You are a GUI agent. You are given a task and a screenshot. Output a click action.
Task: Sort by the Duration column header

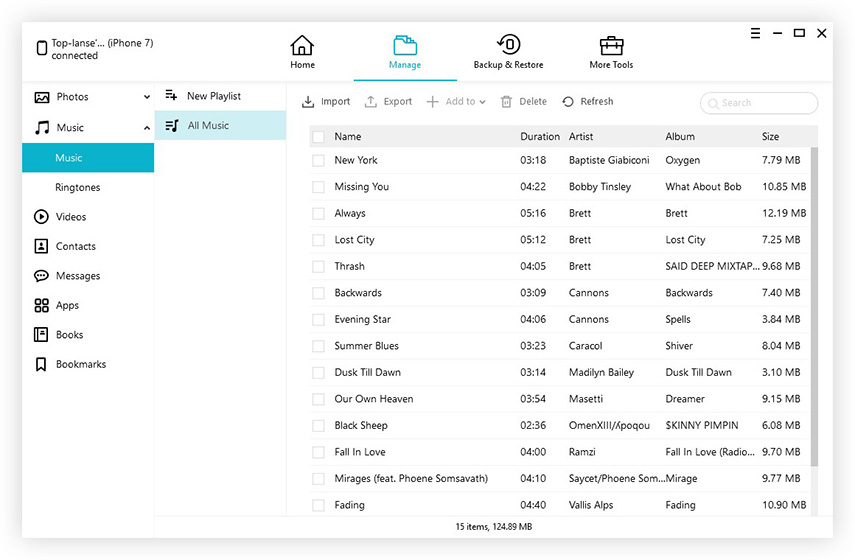540,136
